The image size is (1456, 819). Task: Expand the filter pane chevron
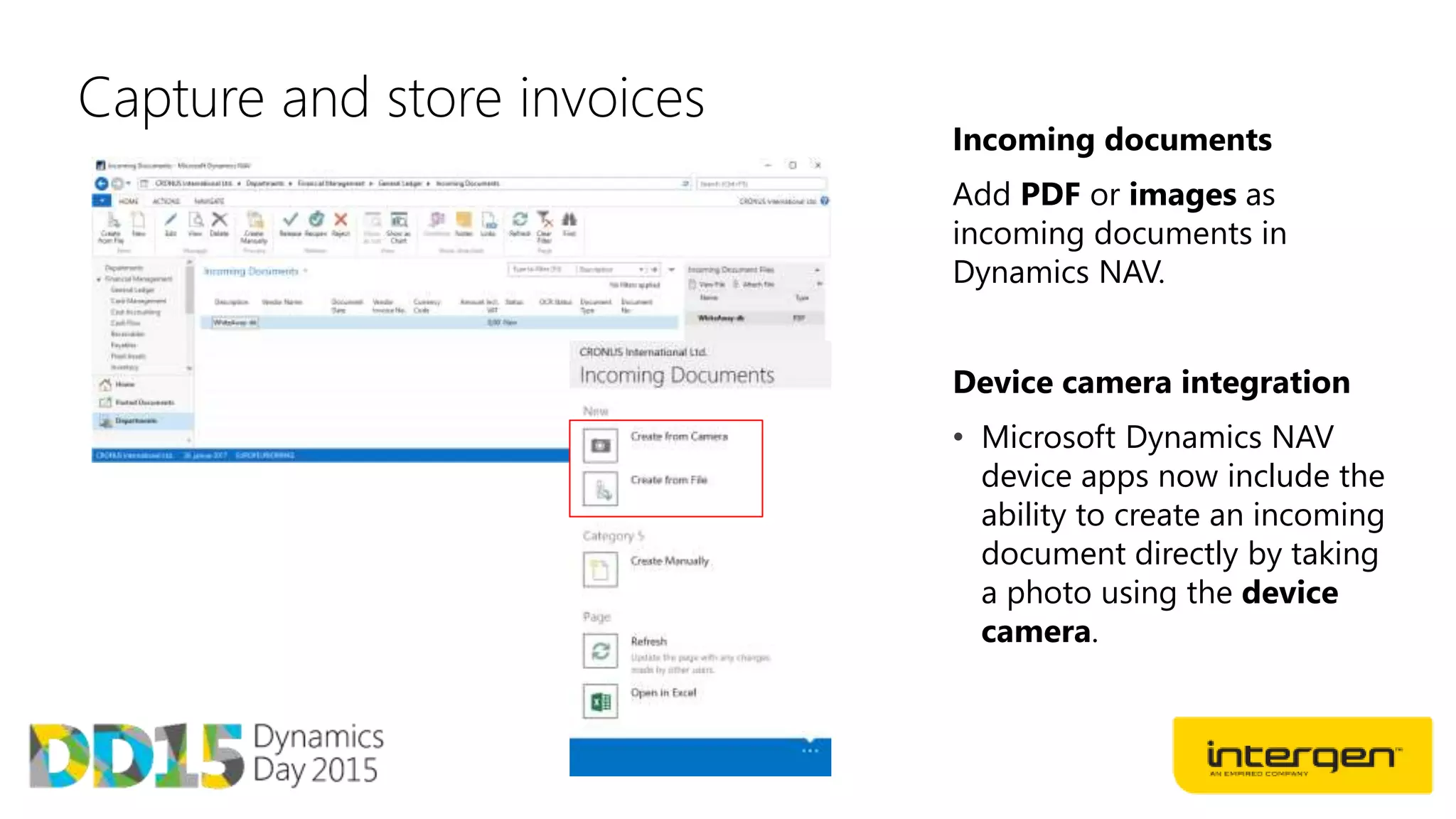tap(671, 270)
